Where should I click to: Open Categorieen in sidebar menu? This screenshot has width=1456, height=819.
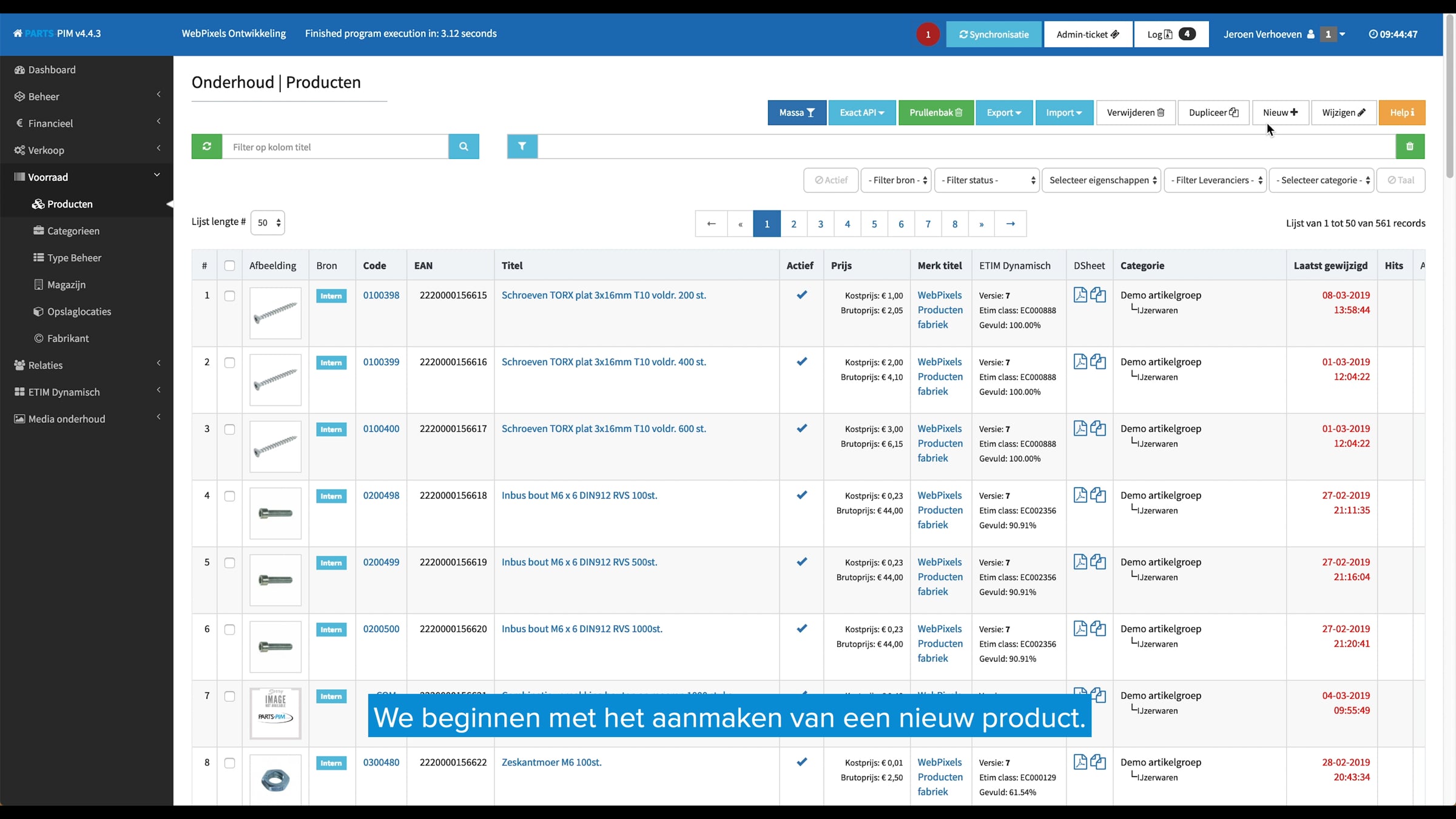73,231
